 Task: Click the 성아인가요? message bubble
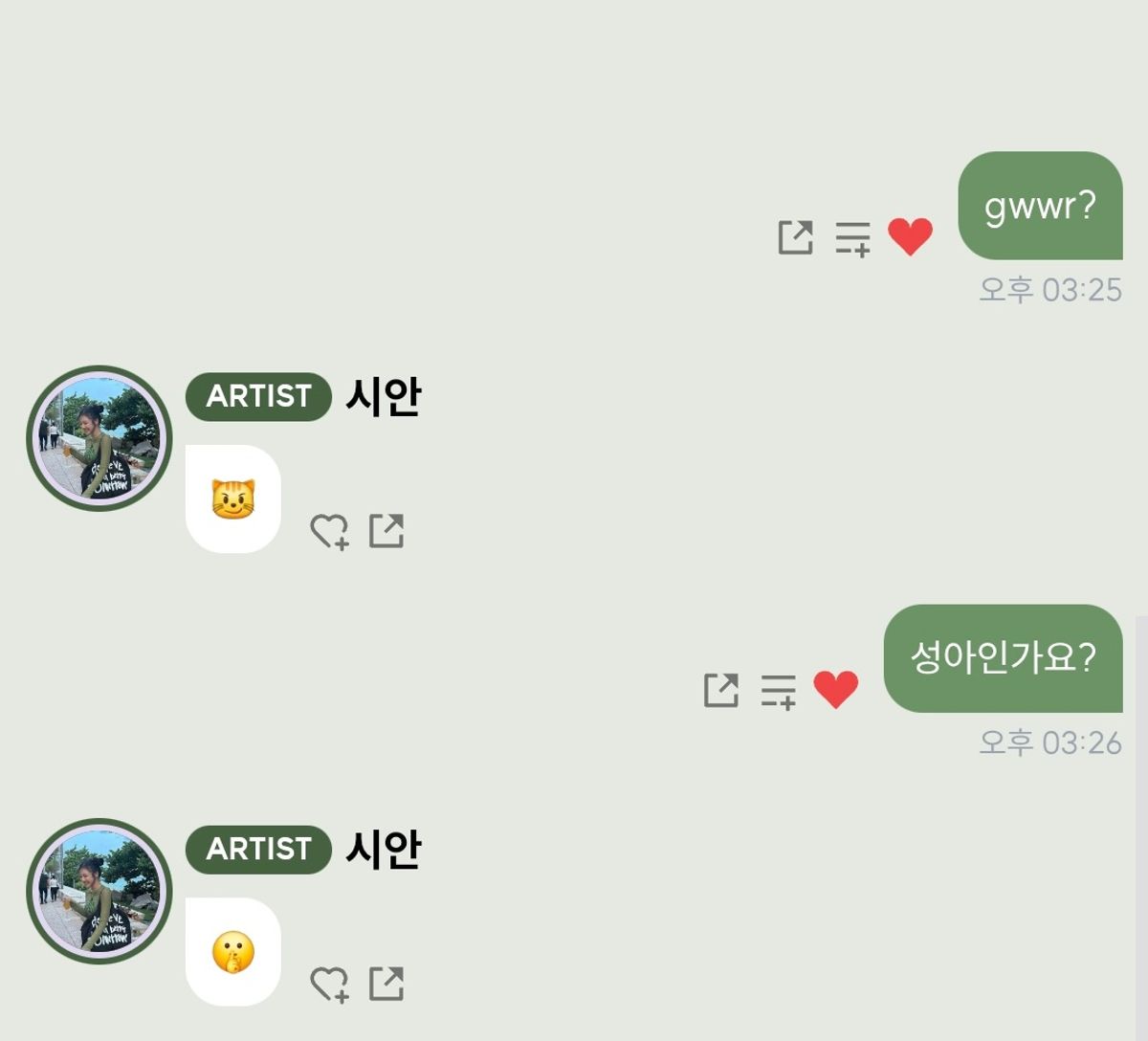[x=1003, y=658]
